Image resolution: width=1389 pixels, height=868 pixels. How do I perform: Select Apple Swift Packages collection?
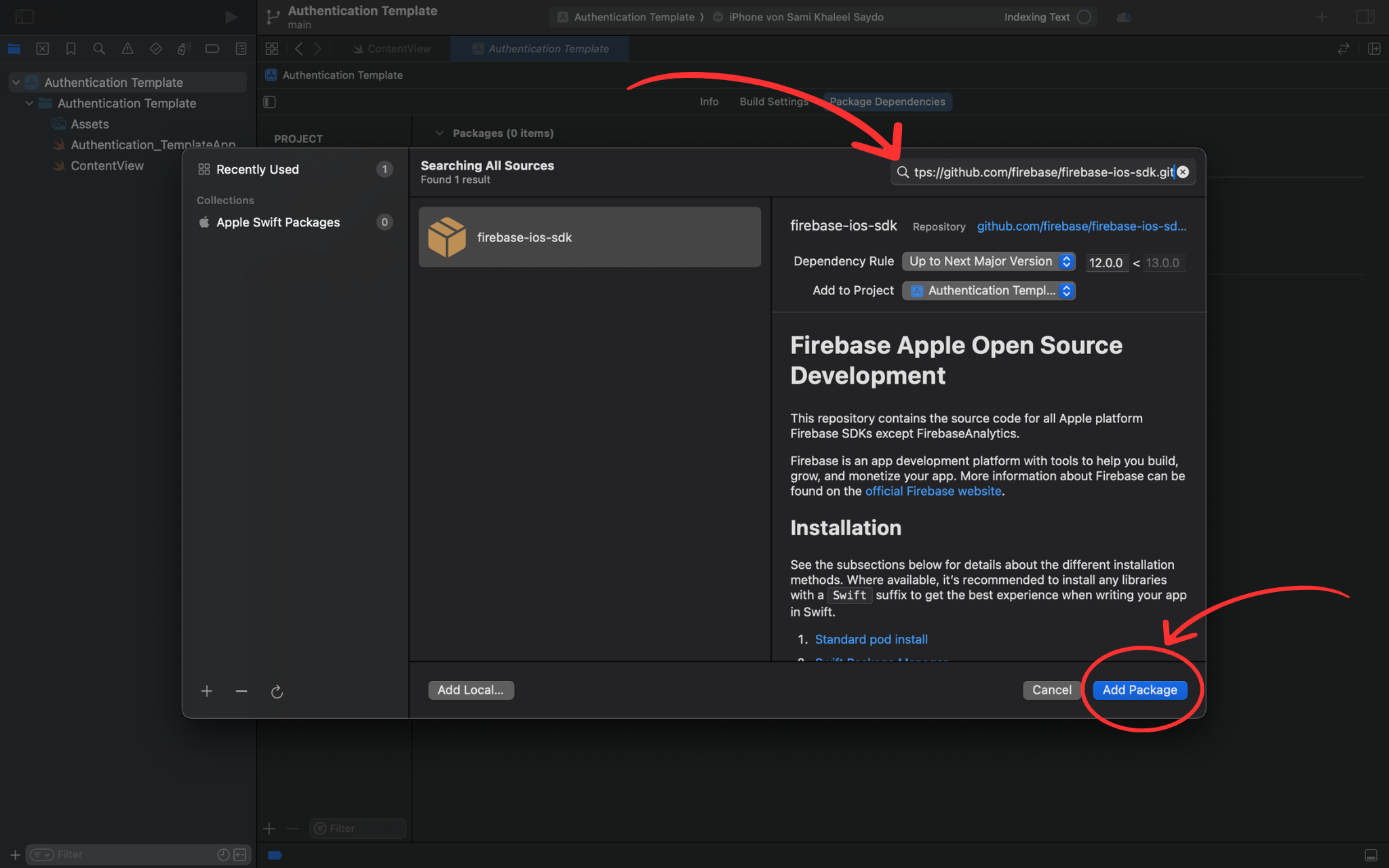[x=277, y=222]
